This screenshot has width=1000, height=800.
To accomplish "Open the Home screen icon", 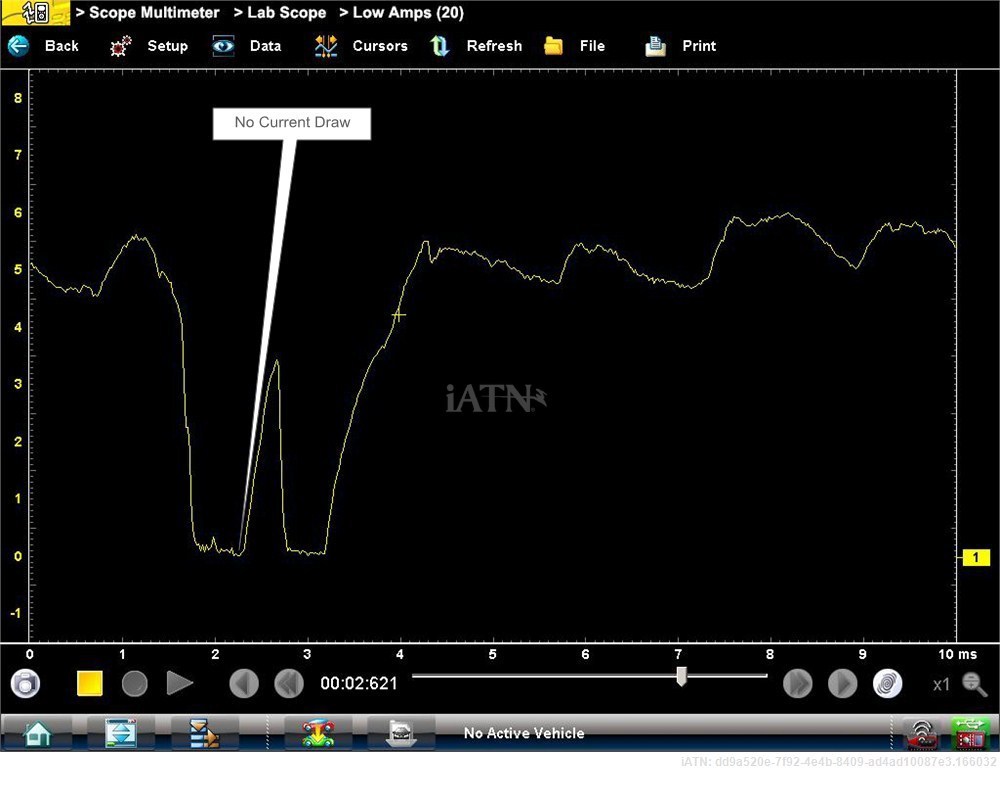I will pyautogui.click(x=37, y=733).
